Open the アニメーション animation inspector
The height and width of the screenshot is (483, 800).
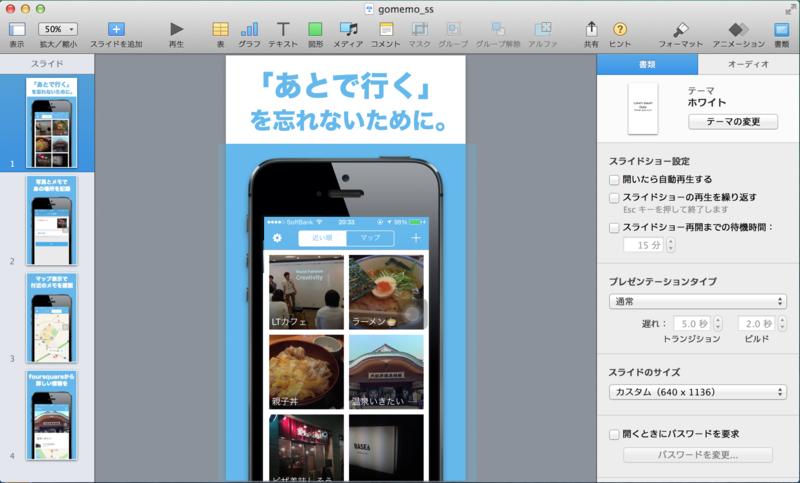tap(738, 30)
